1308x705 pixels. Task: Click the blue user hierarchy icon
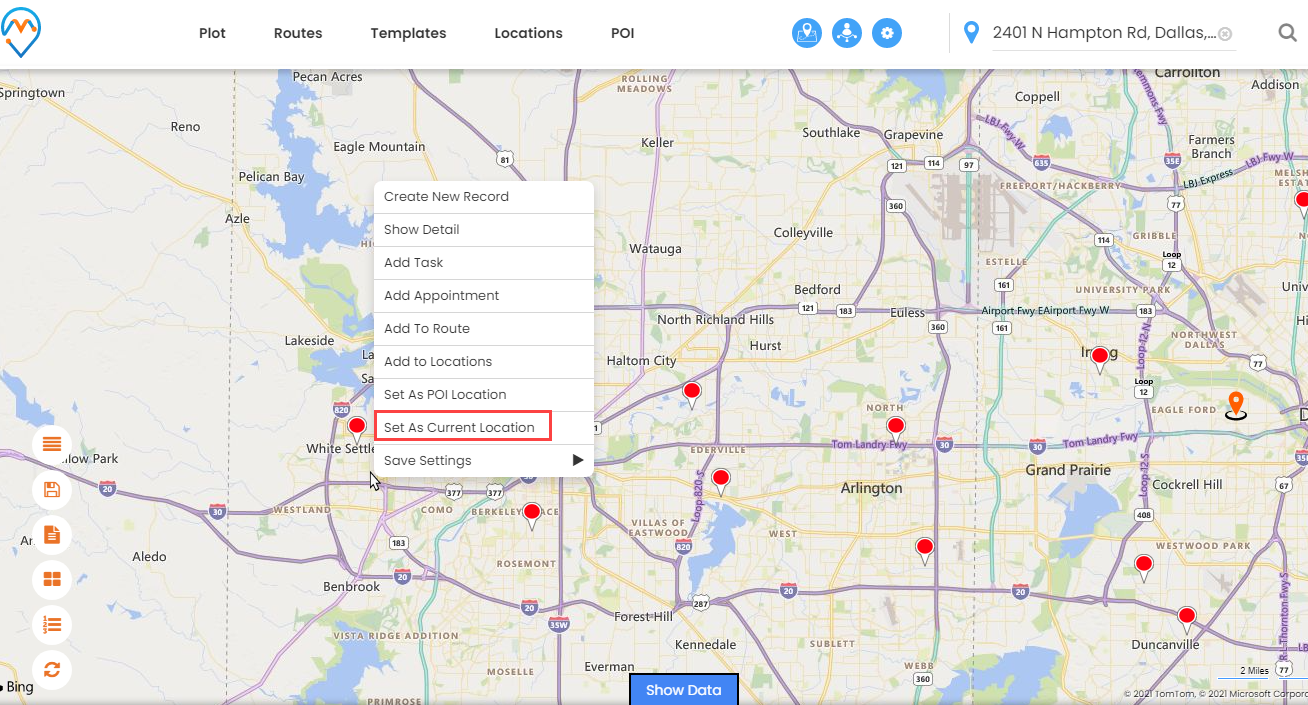pos(847,33)
